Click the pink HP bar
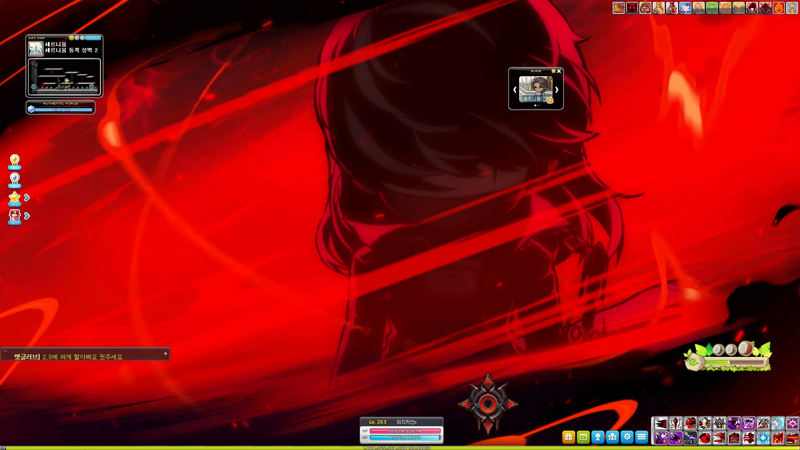 click(x=405, y=431)
